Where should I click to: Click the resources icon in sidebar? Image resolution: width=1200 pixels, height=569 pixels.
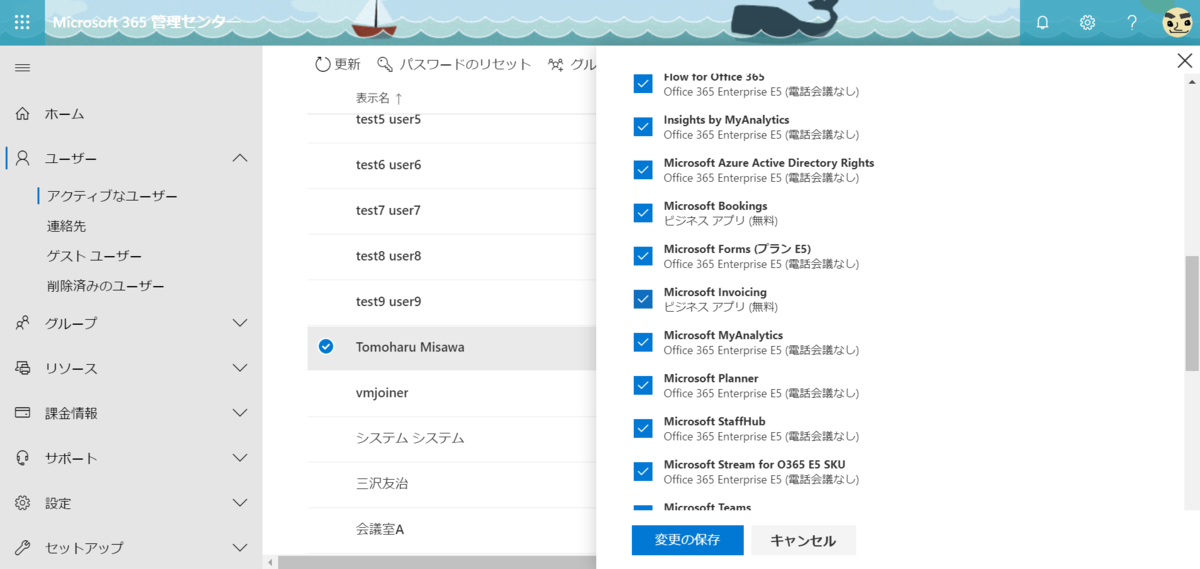click(23, 368)
